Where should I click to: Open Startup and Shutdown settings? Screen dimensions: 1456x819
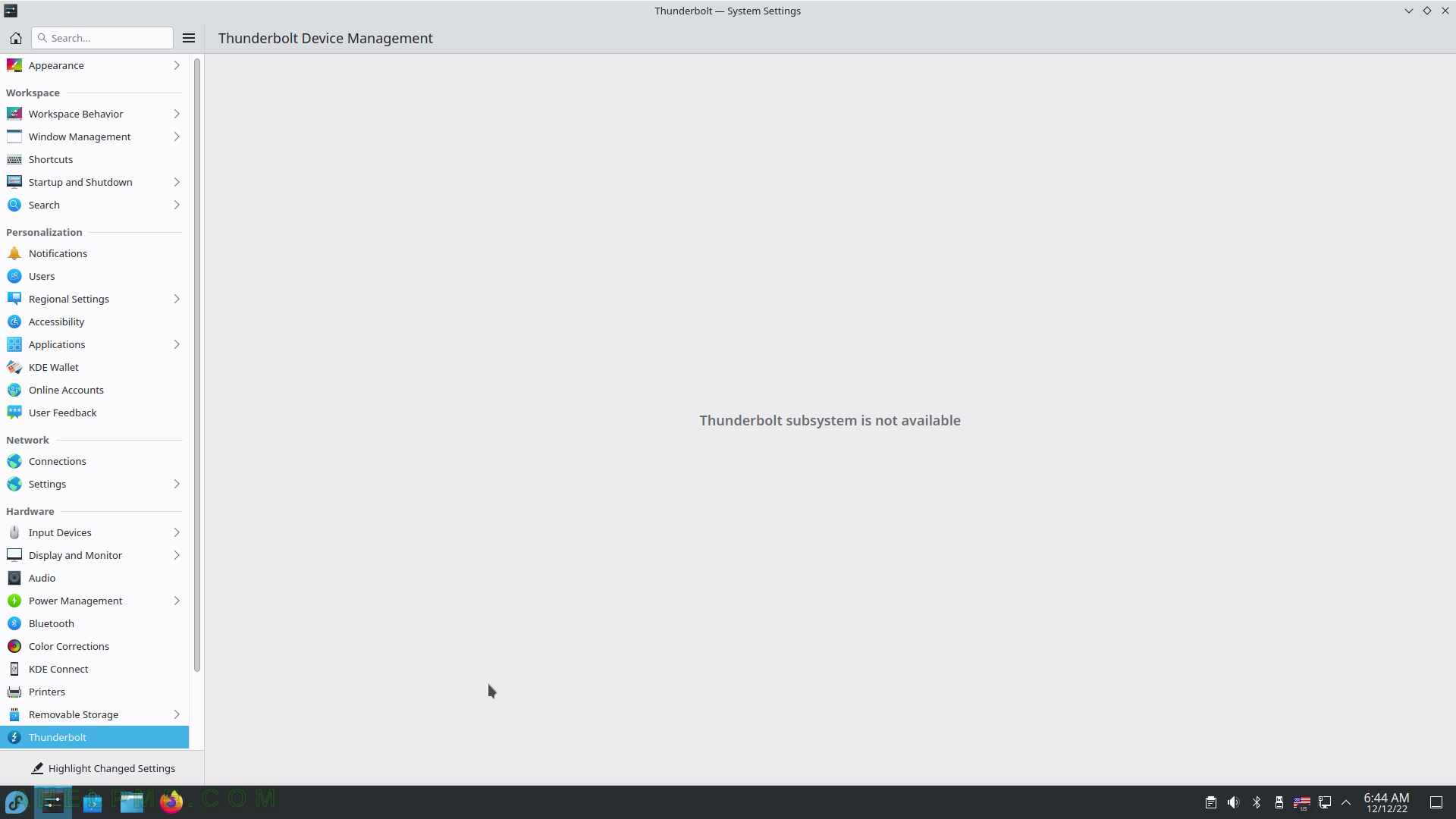[94, 182]
